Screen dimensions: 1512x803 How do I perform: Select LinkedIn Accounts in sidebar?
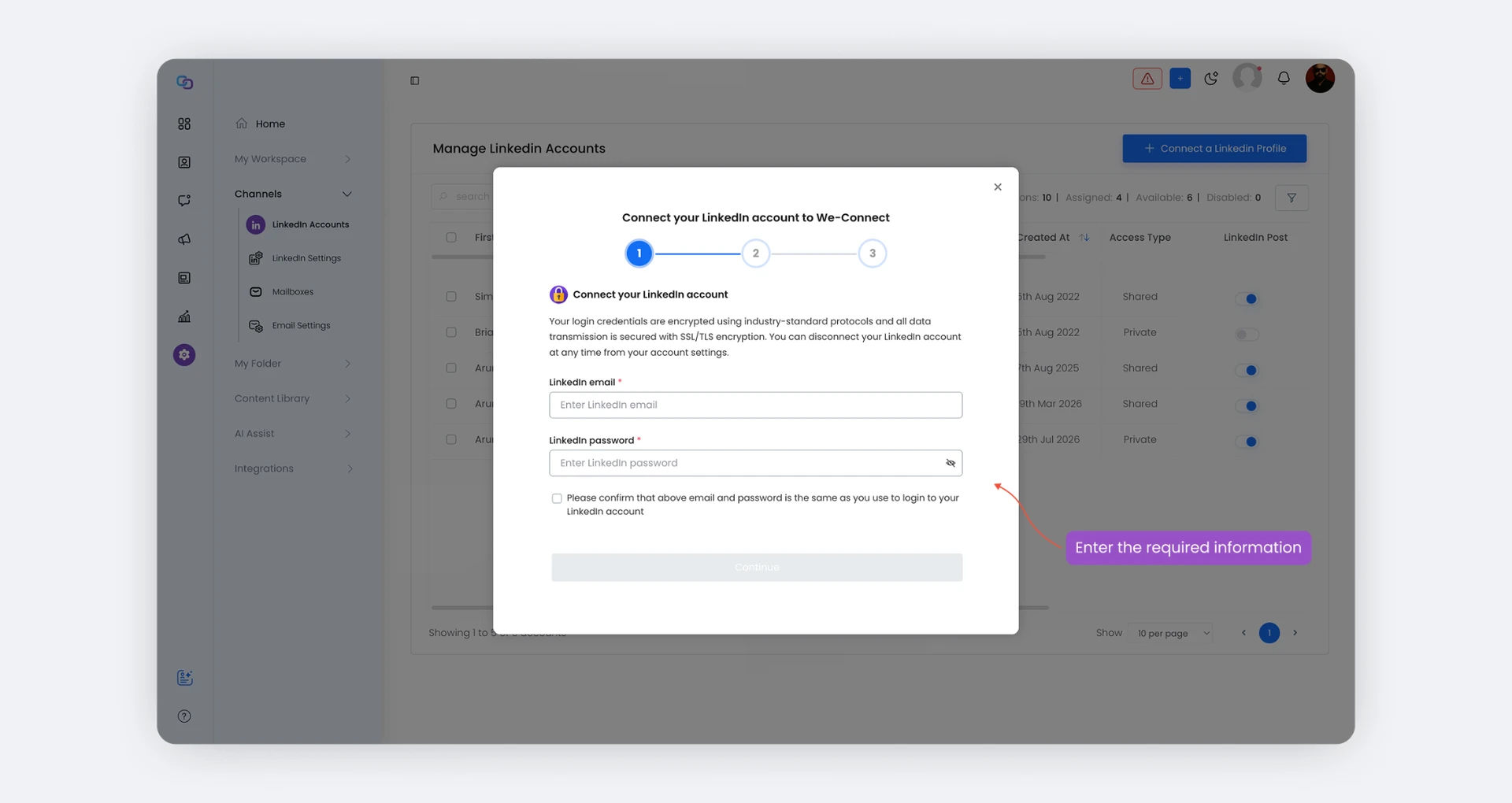point(298,225)
